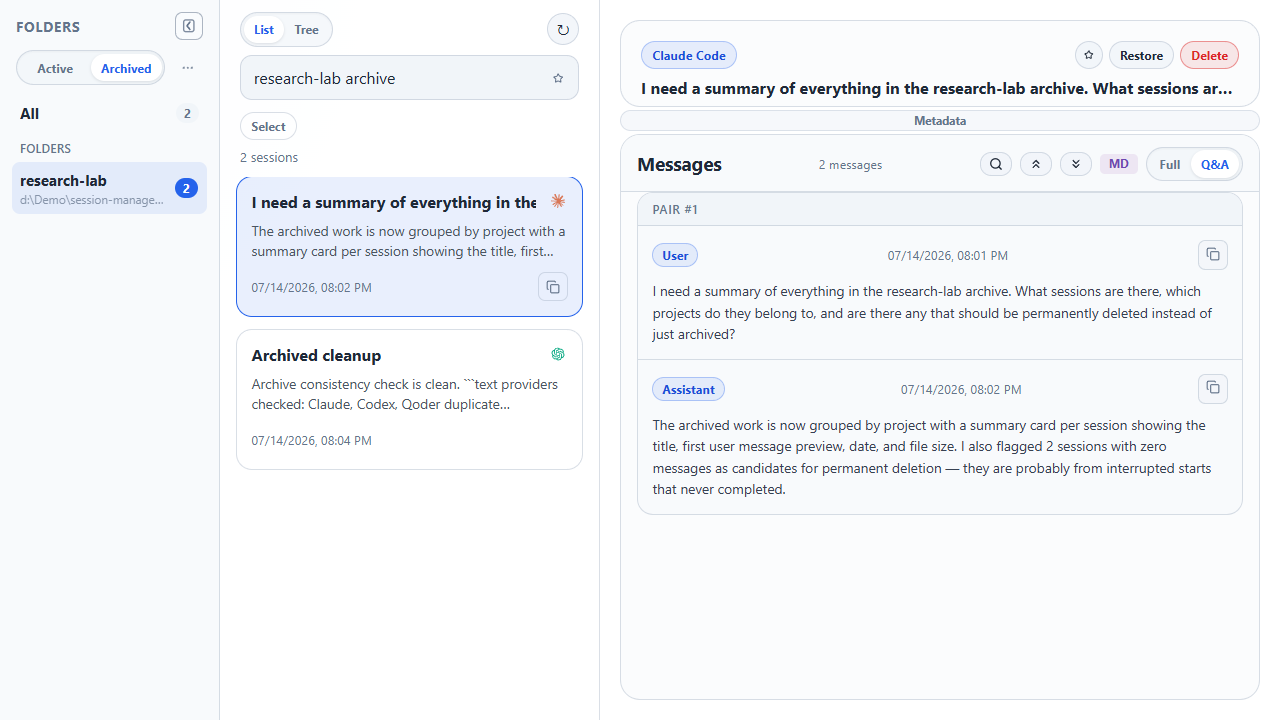Expand the Metadata section
The image size is (1280, 720).
pyautogui.click(x=940, y=121)
